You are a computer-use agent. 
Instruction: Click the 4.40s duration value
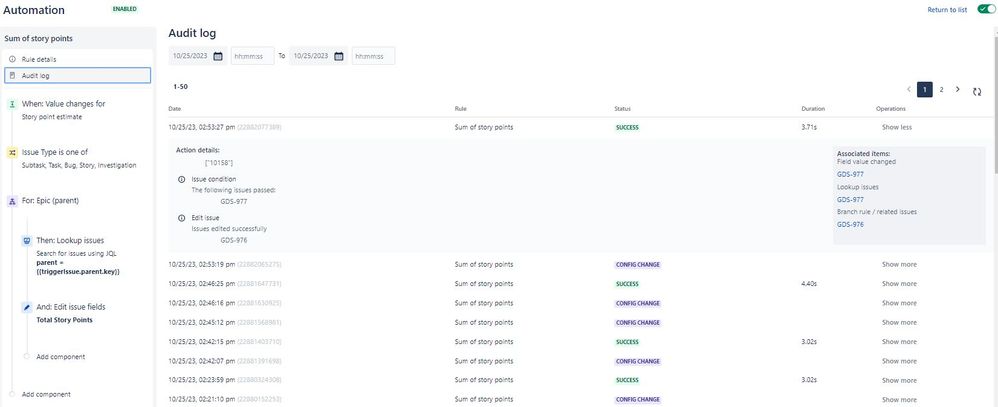(809, 284)
